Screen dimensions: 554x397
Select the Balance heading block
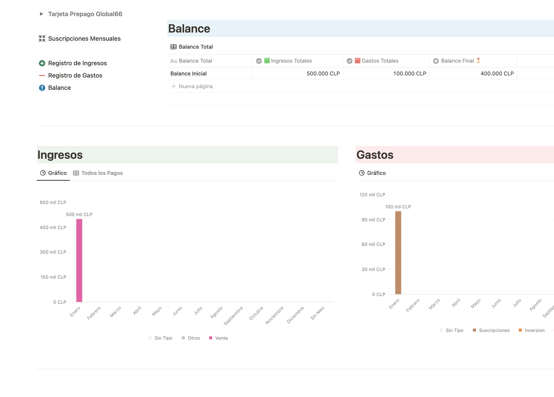click(x=360, y=29)
